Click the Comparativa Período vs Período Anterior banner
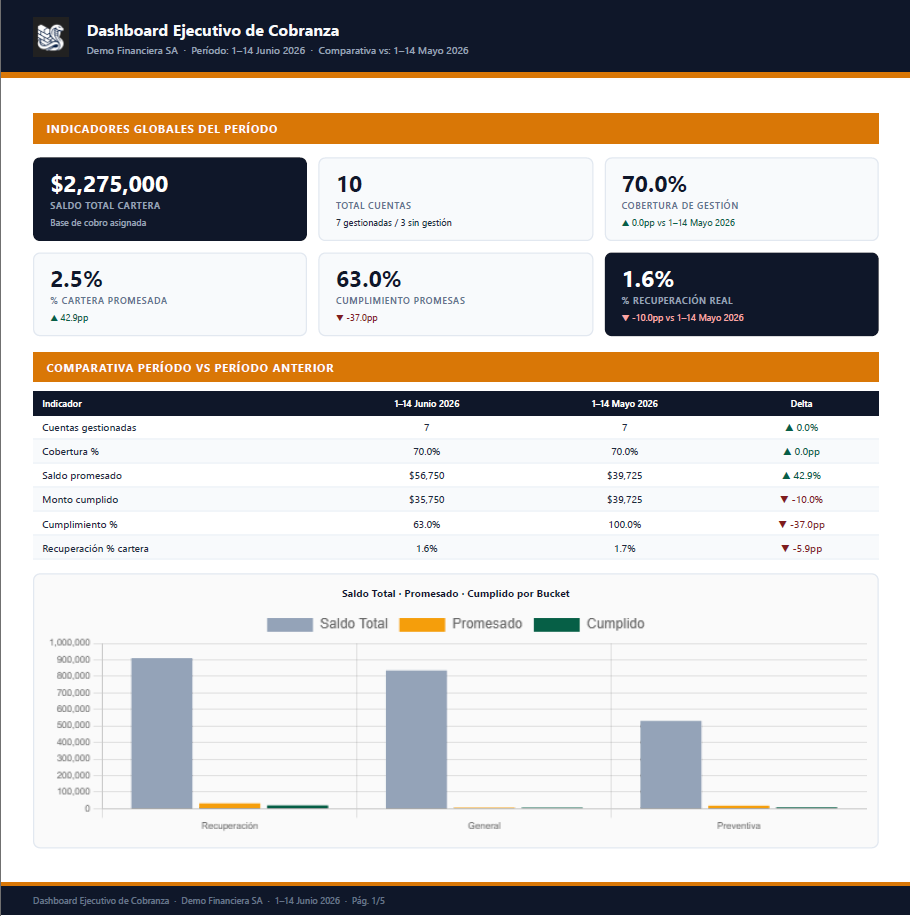This screenshot has height=916, width=910. pyautogui.click(x=456, y=367)
